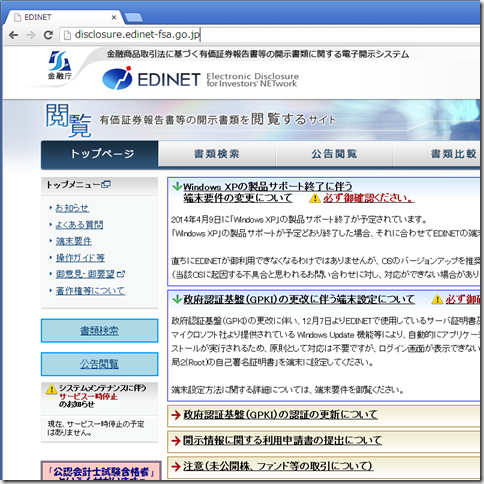Open the 公認会計士試験合格者 banner
The width and height of the screenshot is (484, 484).
101,471
